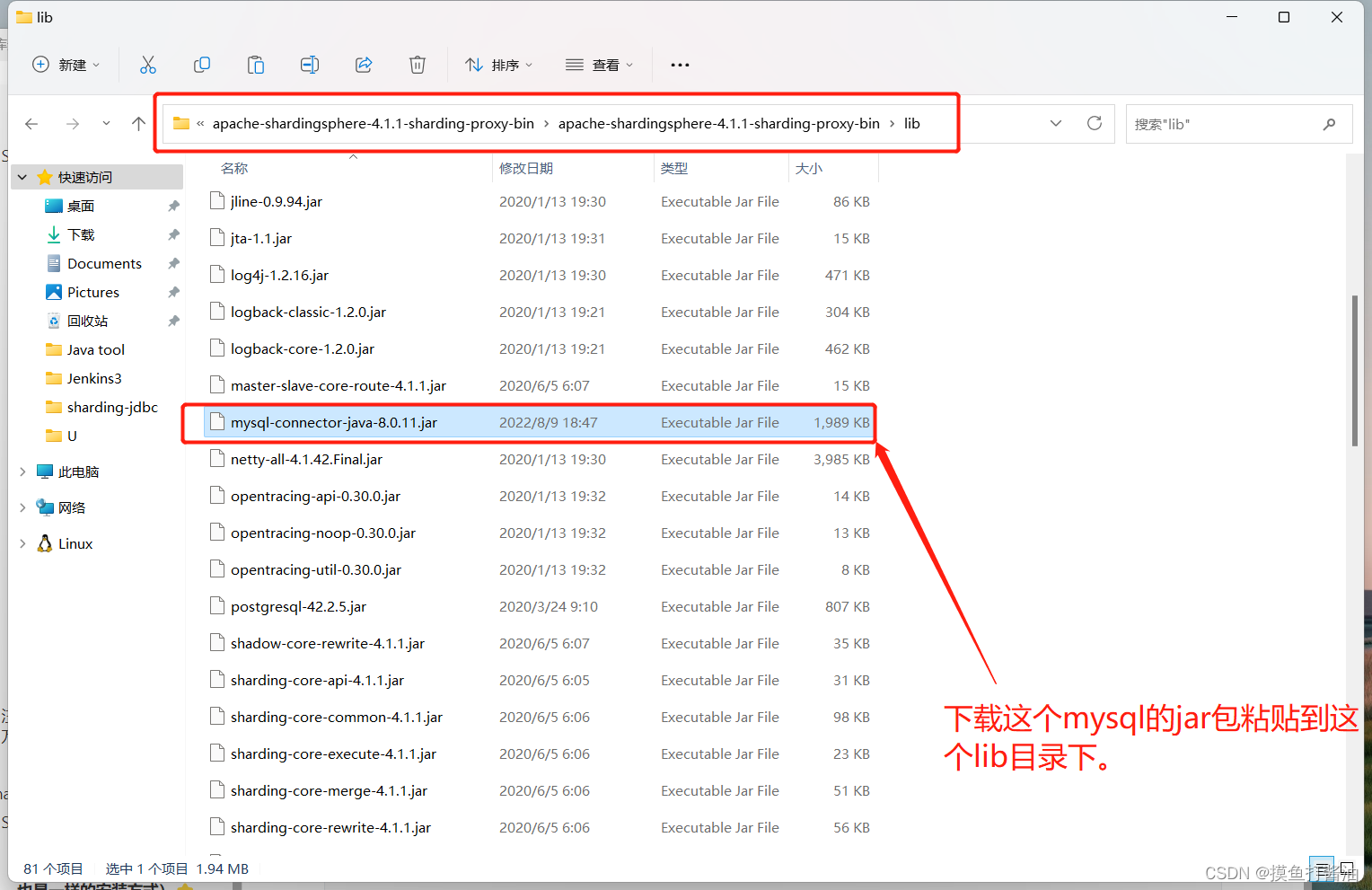This screenshot has width=1372, height=890.
Task: Click the folder icon in address bar
Action: coord(181,124)
